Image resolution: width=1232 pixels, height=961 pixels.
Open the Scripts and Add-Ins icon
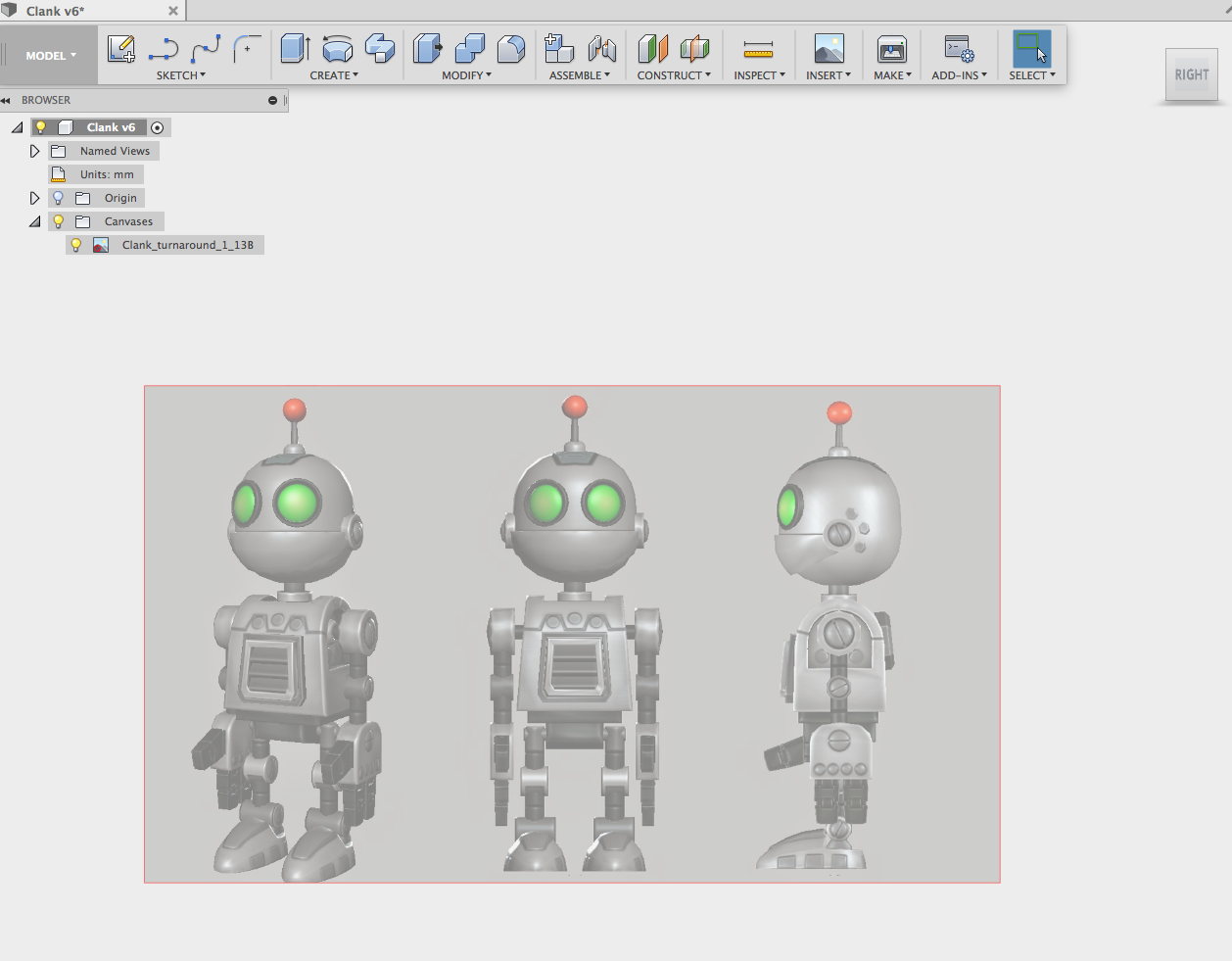tap(959, 49)
